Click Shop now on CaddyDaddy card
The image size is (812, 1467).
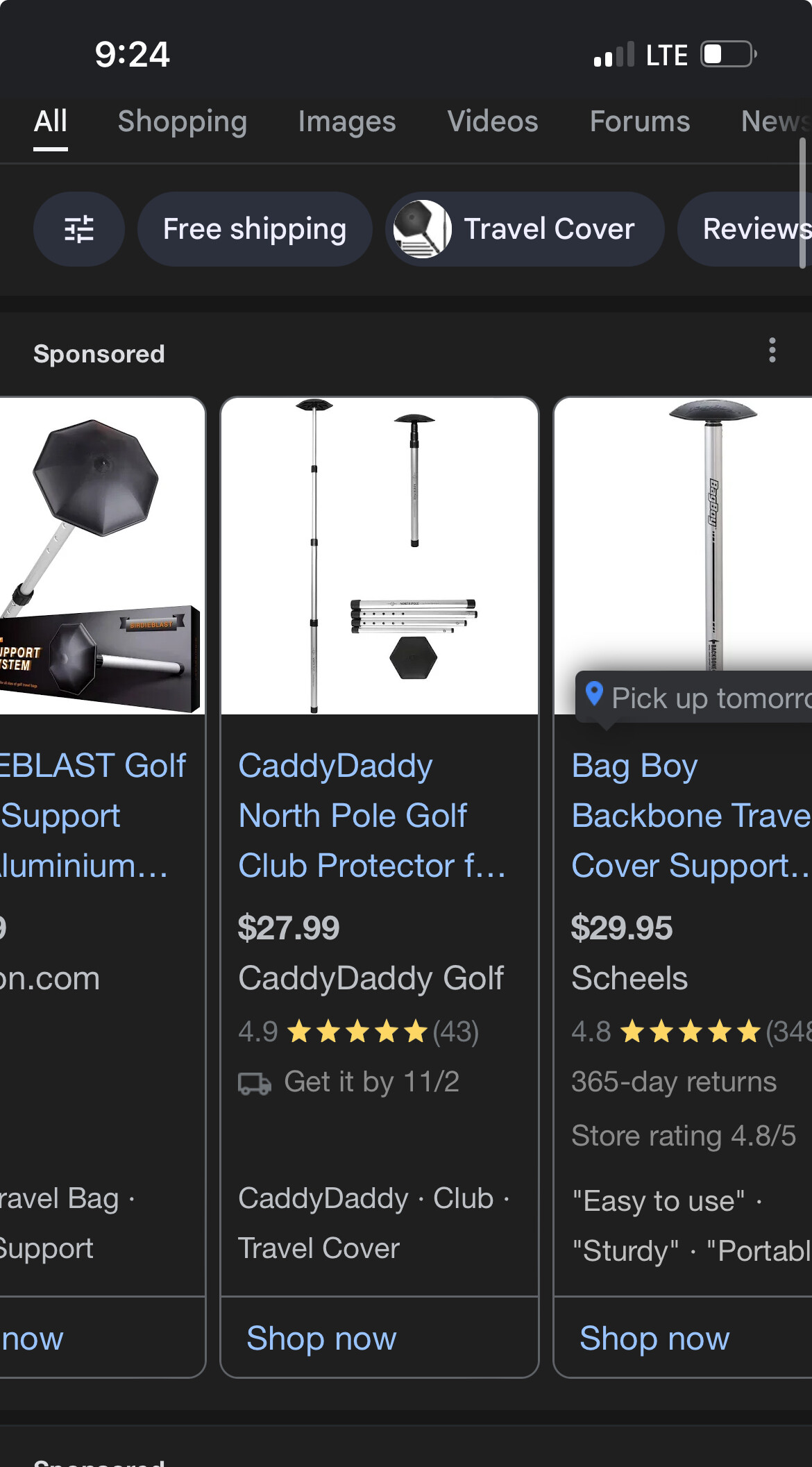pyautogui.click(x=321, y=1339)
